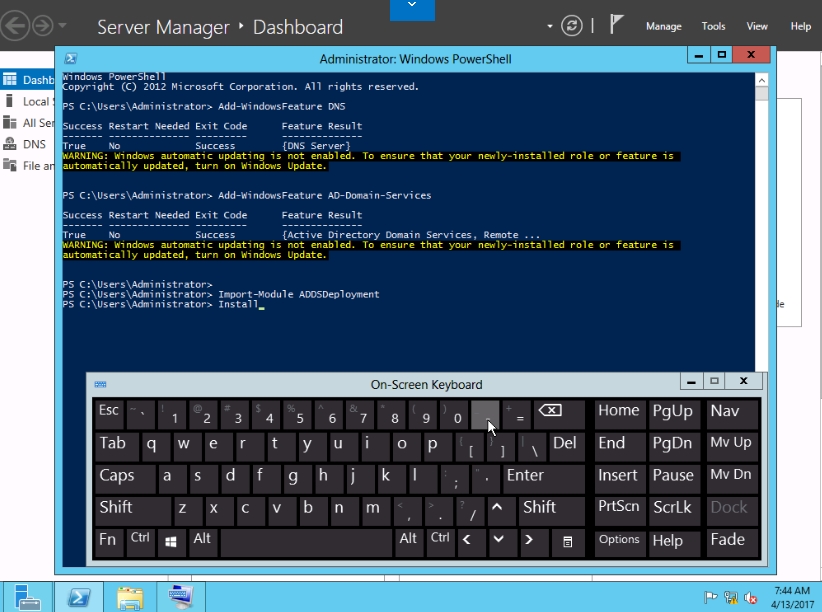Toggle the left Shift key
This screenshot has height=612, width=822.
tap(132, 510)
